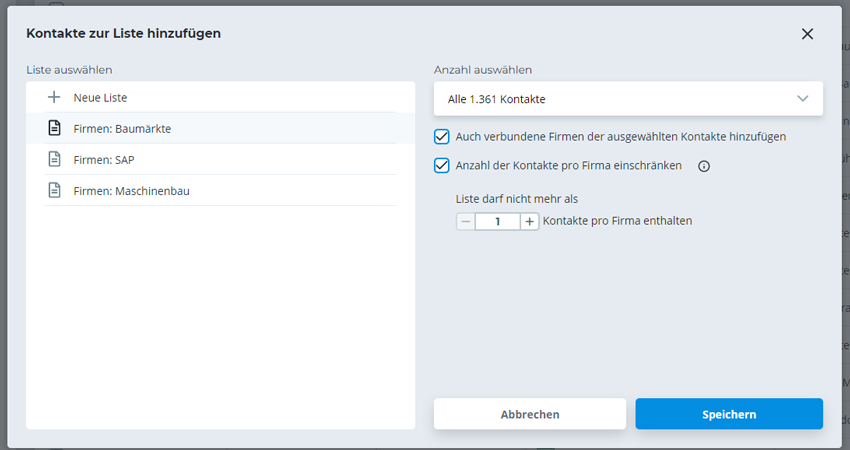
Task: Click the Abbrechen button
Action: [530, 414]
